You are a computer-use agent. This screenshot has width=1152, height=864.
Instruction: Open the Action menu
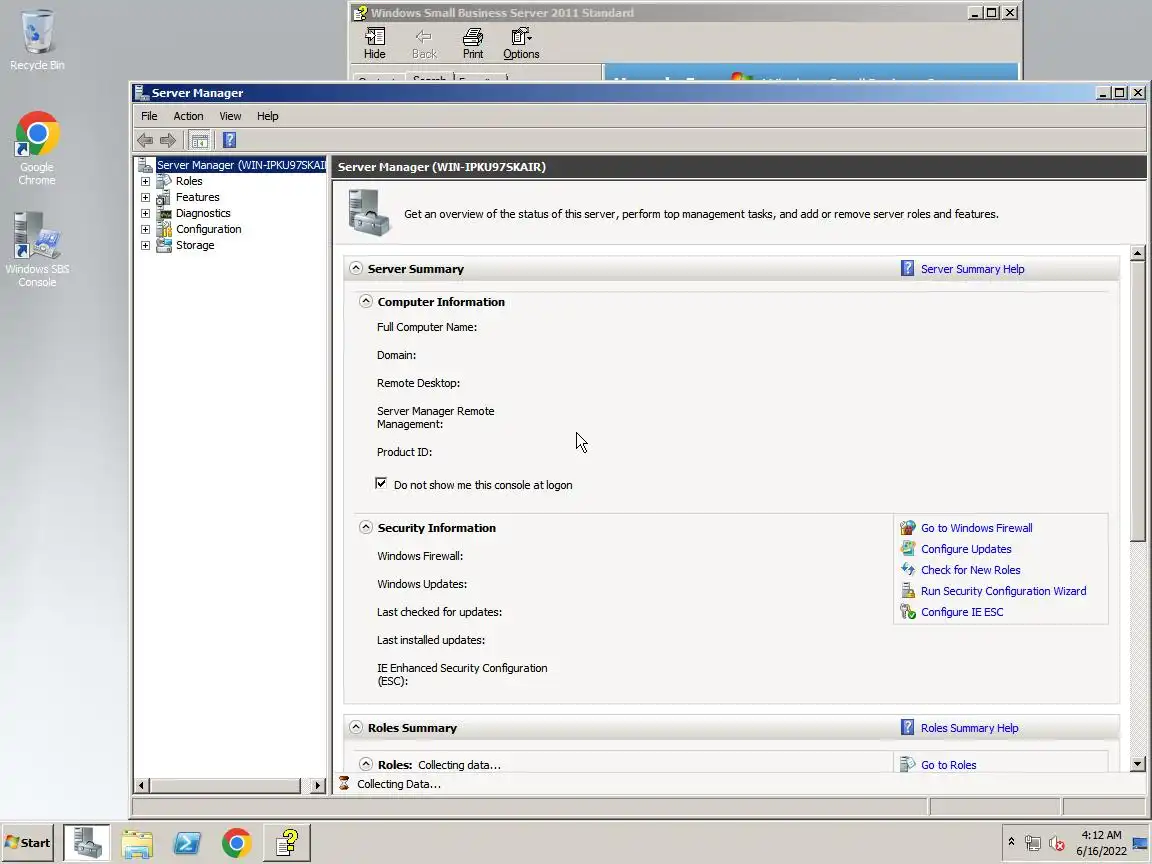pyautogui.click(x=188, y=116)
